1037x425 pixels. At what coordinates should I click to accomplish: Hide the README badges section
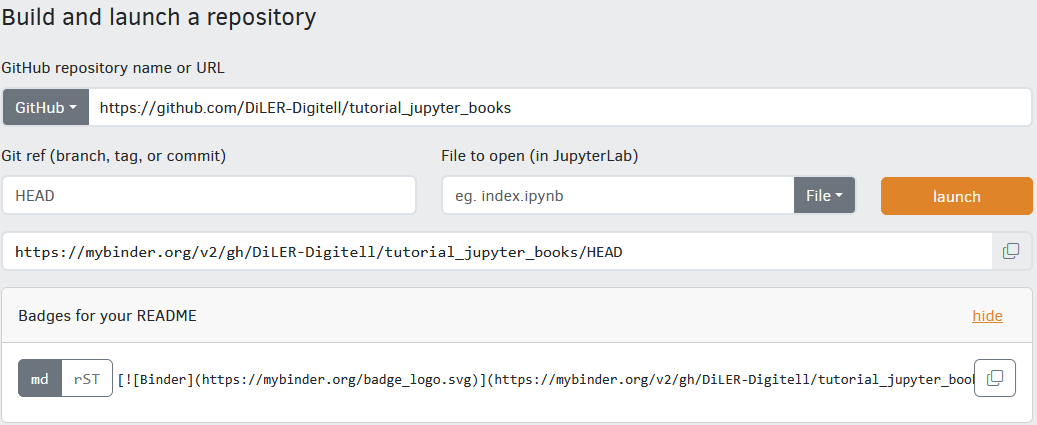987,316
